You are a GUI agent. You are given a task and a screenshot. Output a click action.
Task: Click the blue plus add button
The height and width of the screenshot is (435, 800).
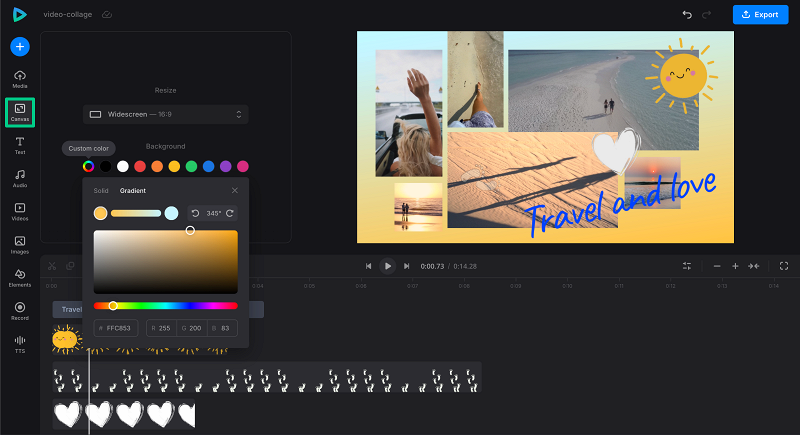coord(20,47)
